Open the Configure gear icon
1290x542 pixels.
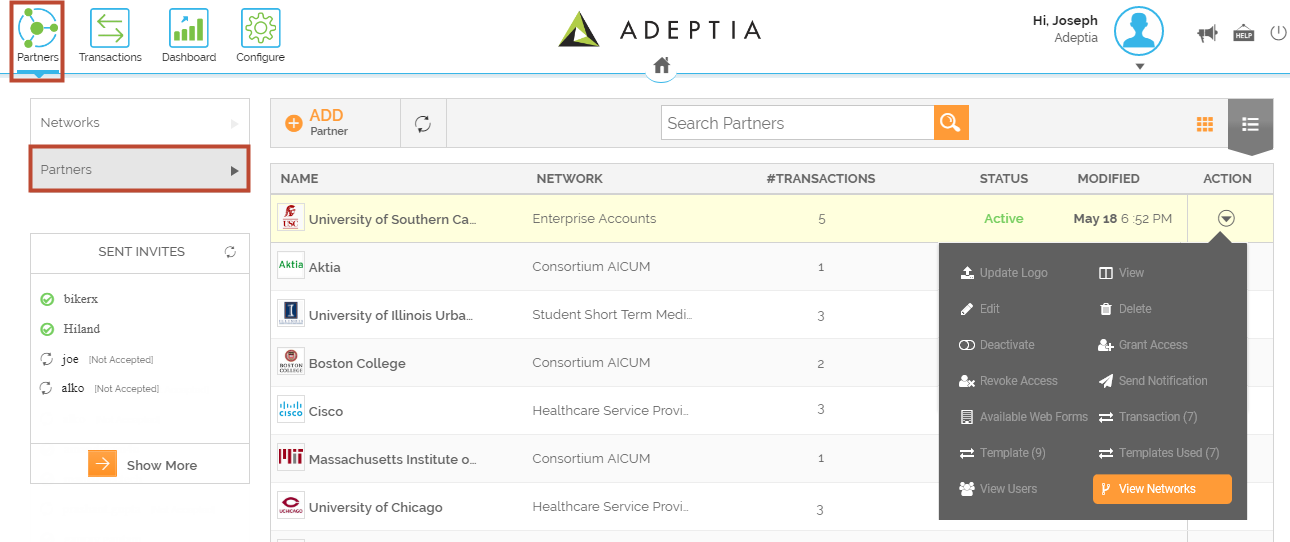point(261,29)
